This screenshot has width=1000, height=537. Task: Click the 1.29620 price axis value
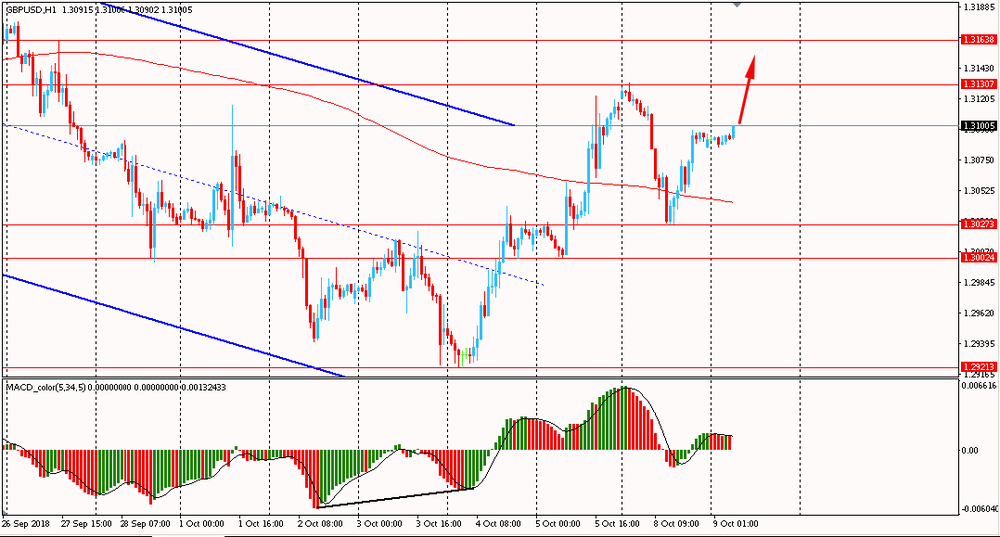point(980,313)
